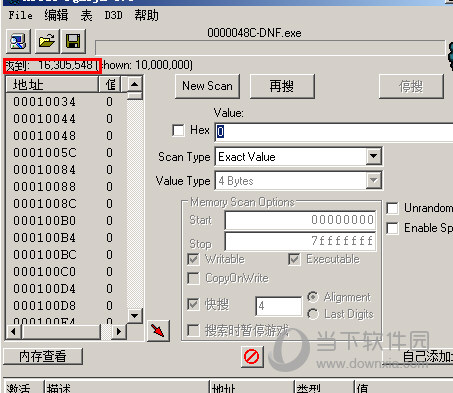
Task: Click the 描述 column header in cheat table
Action: 127,387
